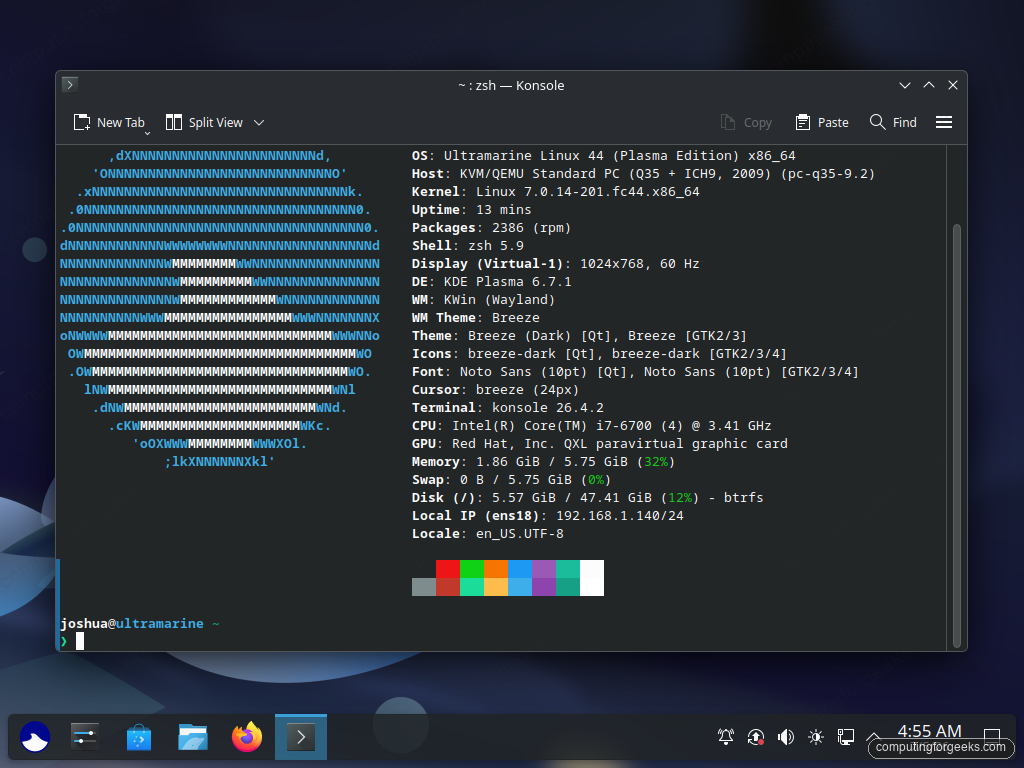1024x768 pixels.
Task: Open the brightness tray icon
Action: [x=816, y=737]
